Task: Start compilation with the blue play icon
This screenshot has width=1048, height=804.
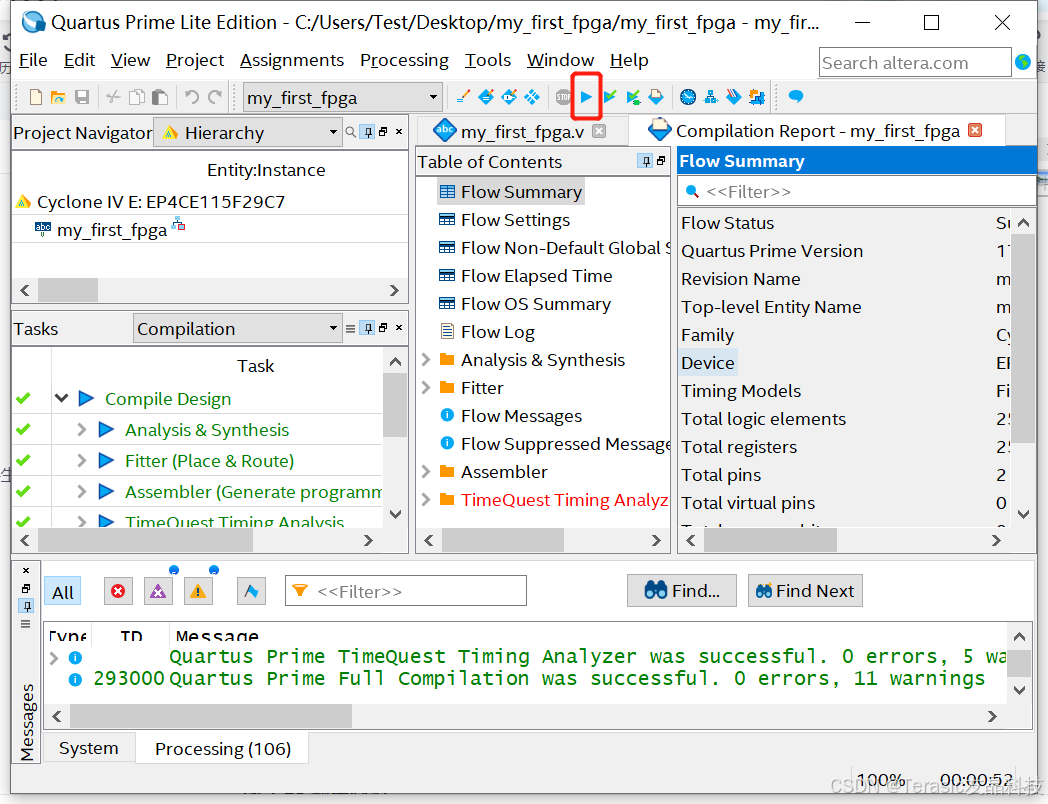Action: point(587,98)
